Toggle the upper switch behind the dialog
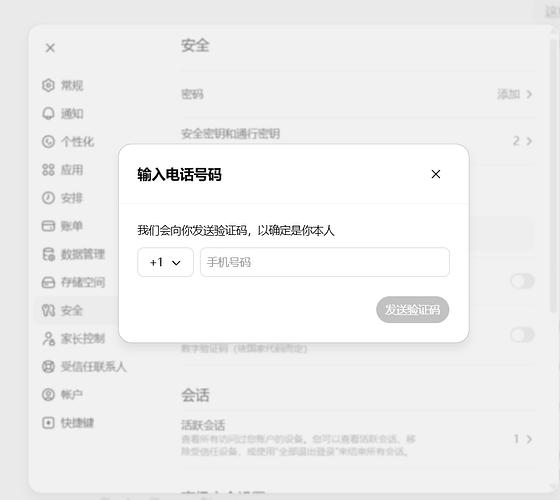Viewport: 560px width, 500px height. click(x=522, y=281)
